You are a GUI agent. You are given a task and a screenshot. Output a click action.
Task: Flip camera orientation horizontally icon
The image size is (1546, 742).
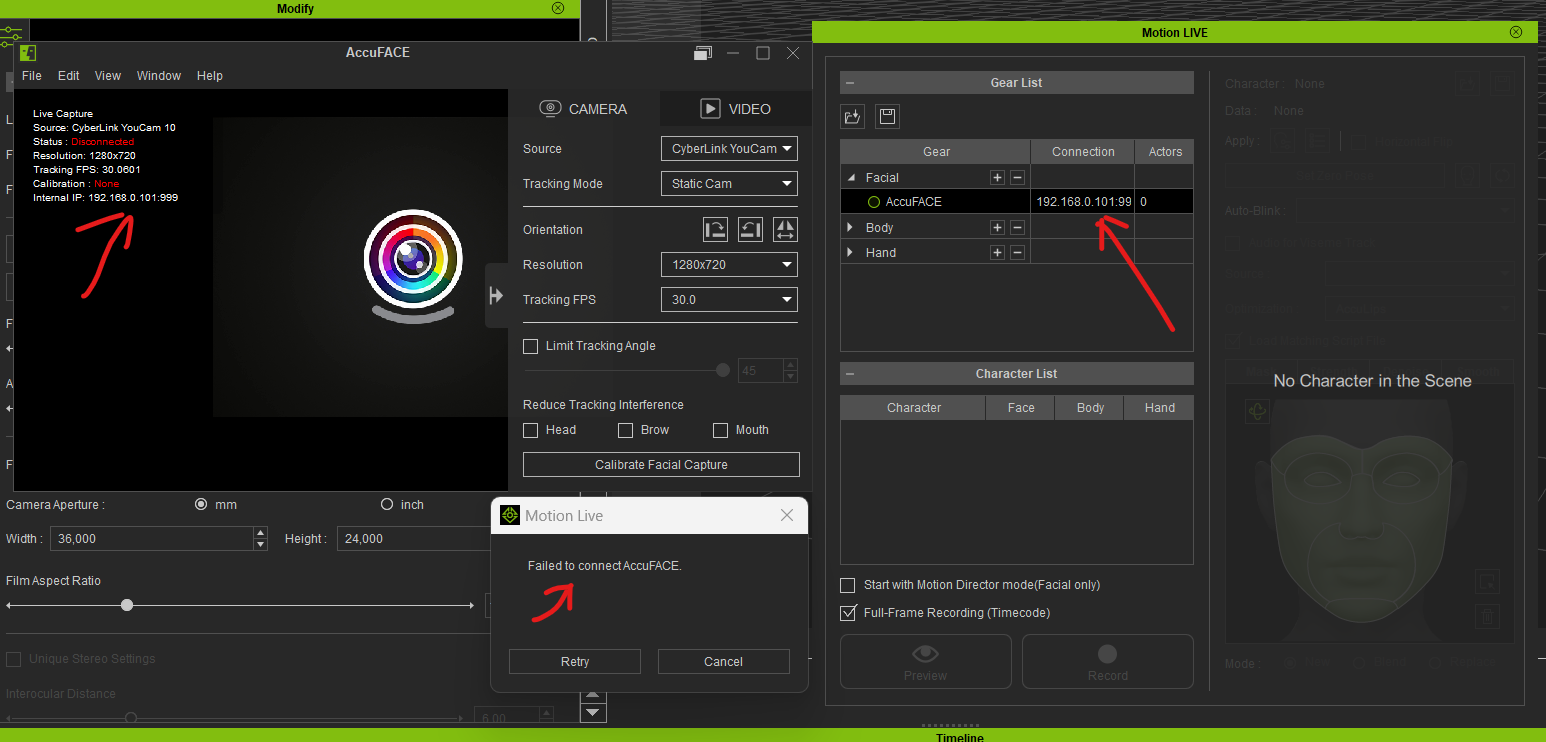pos(785,229)
